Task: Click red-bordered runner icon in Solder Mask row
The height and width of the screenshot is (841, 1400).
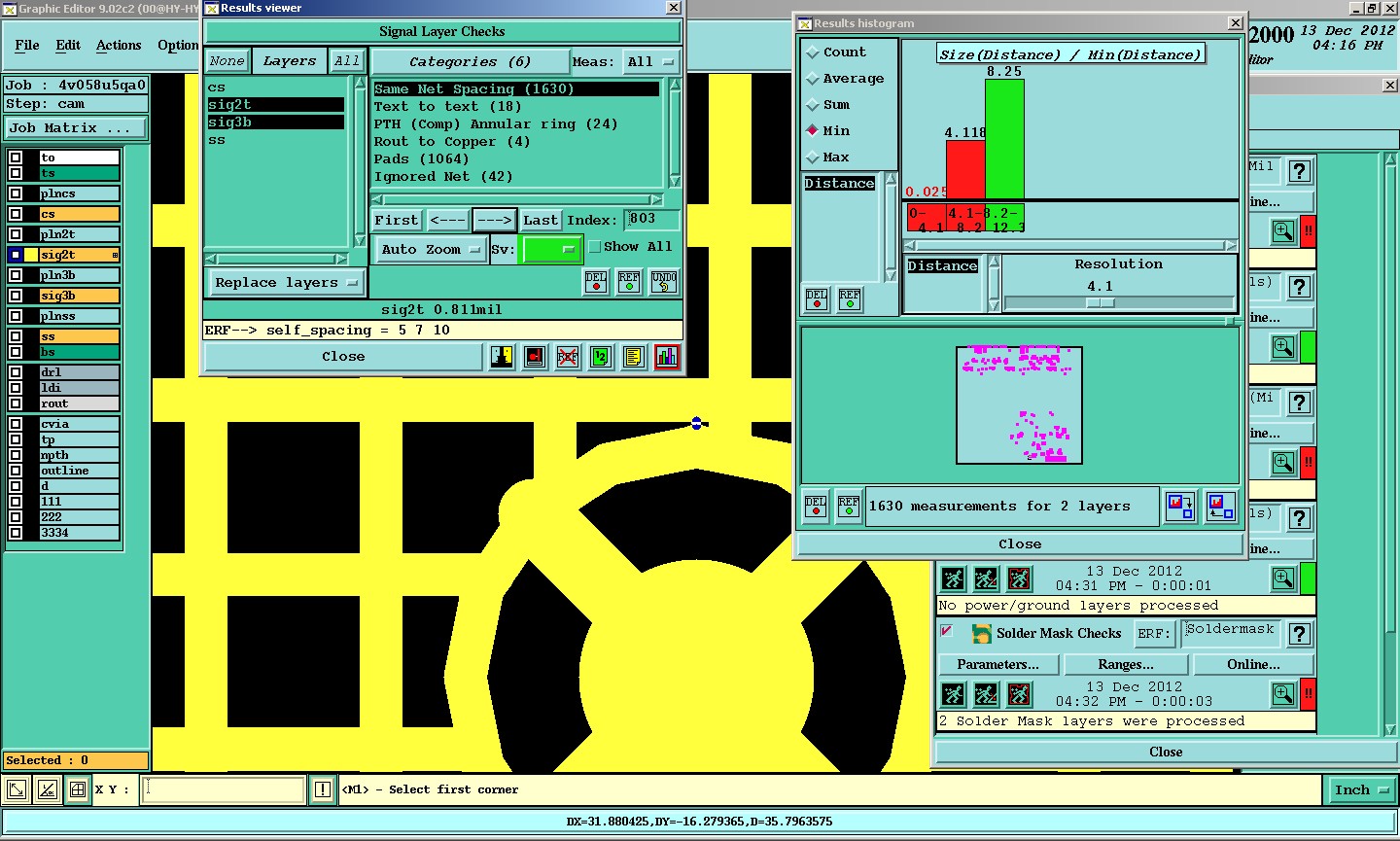Action: pyautogui.click(x=1019, y=694)
